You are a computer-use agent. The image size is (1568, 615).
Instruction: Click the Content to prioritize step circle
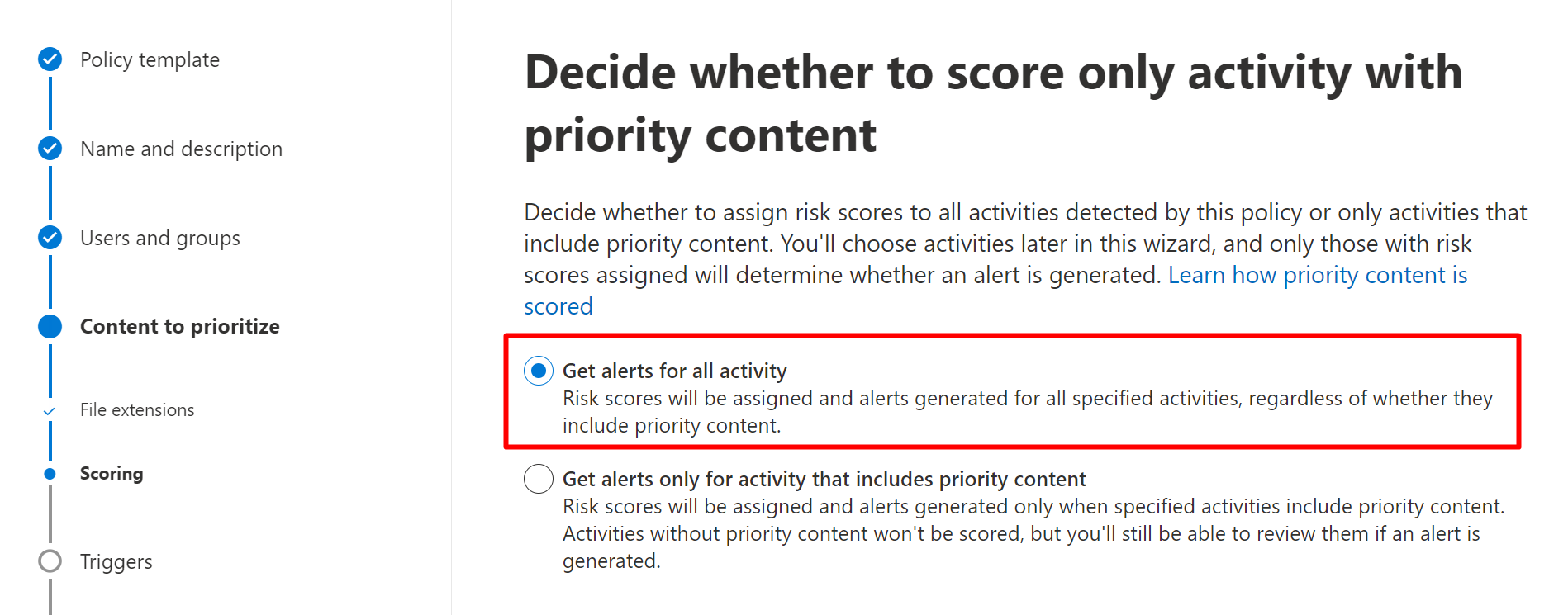[x=50, y=326]
